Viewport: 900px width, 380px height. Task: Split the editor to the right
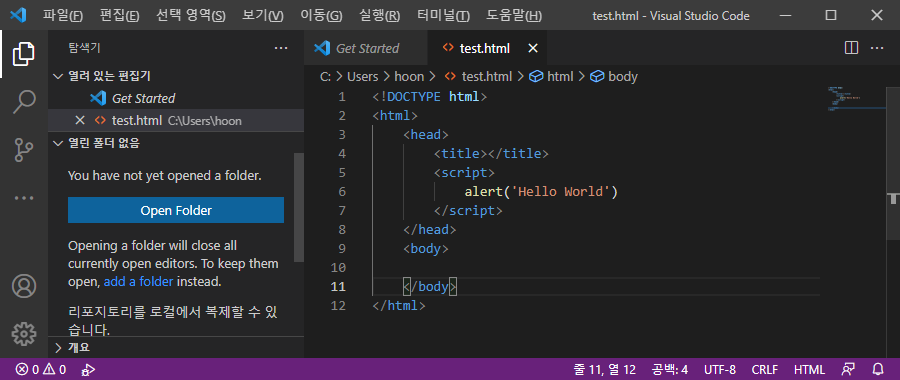(851, 48)
